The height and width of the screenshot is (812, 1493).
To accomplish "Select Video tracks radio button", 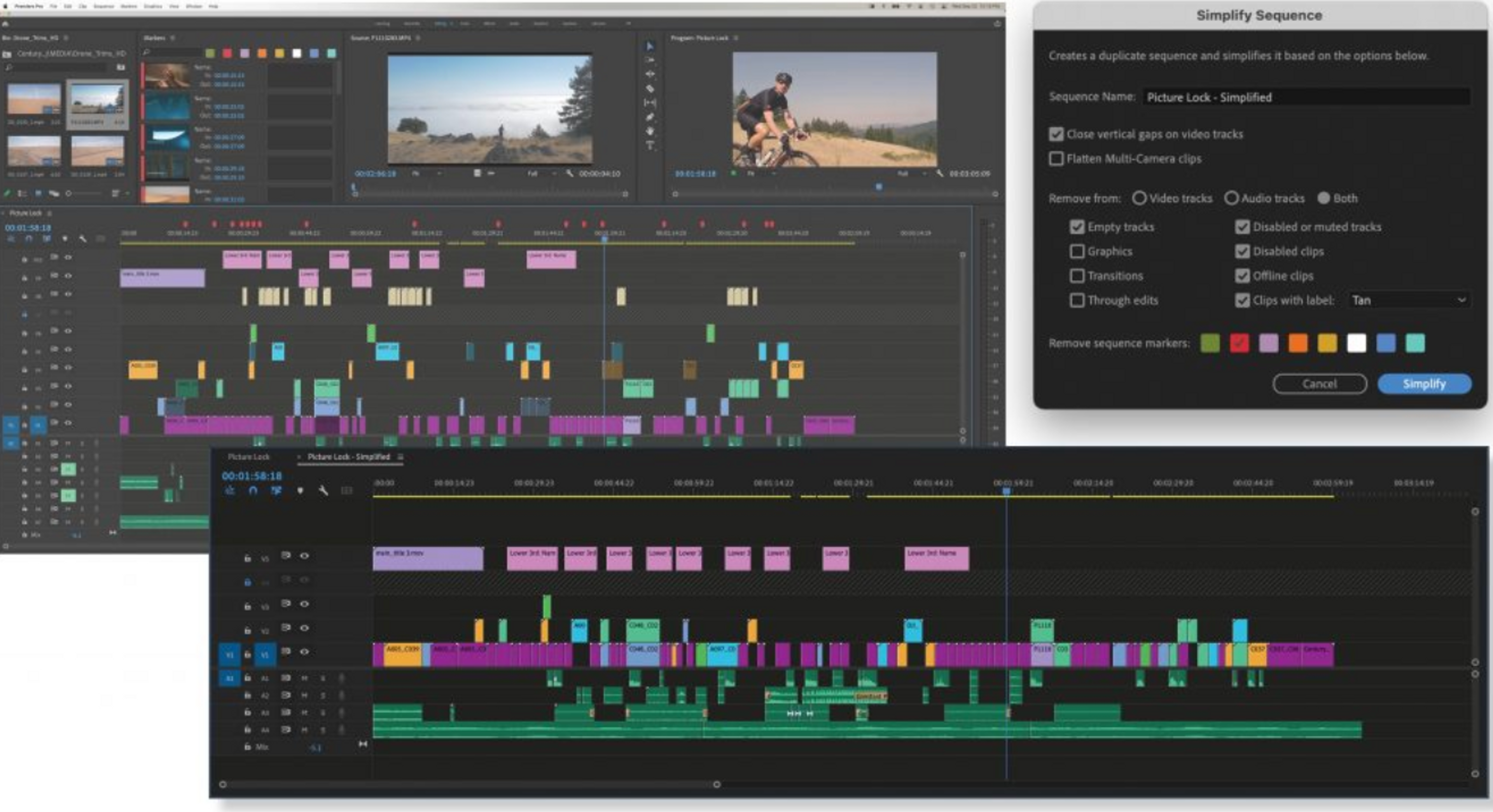I will 1139,198.
